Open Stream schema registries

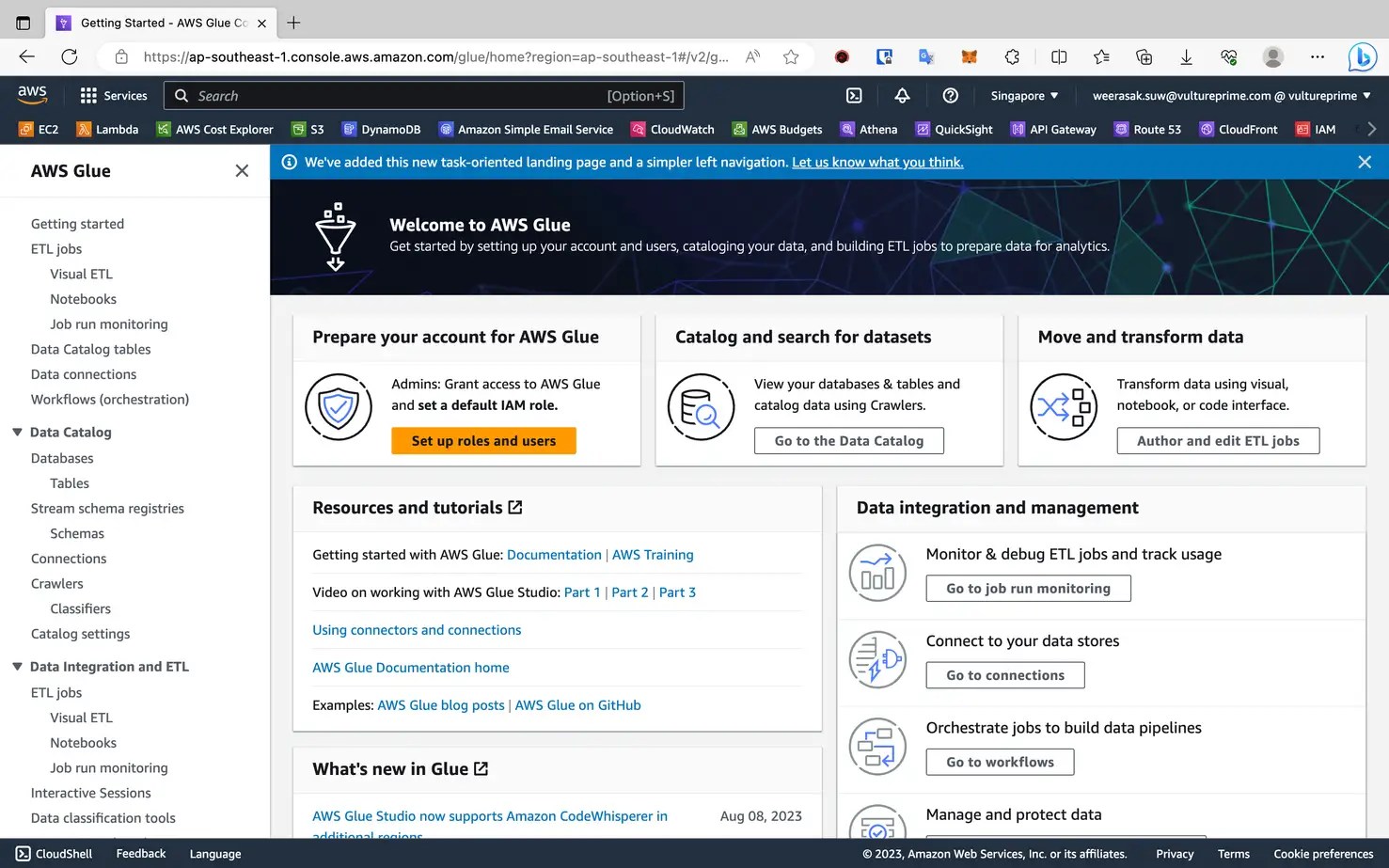[x=107, y=508]
